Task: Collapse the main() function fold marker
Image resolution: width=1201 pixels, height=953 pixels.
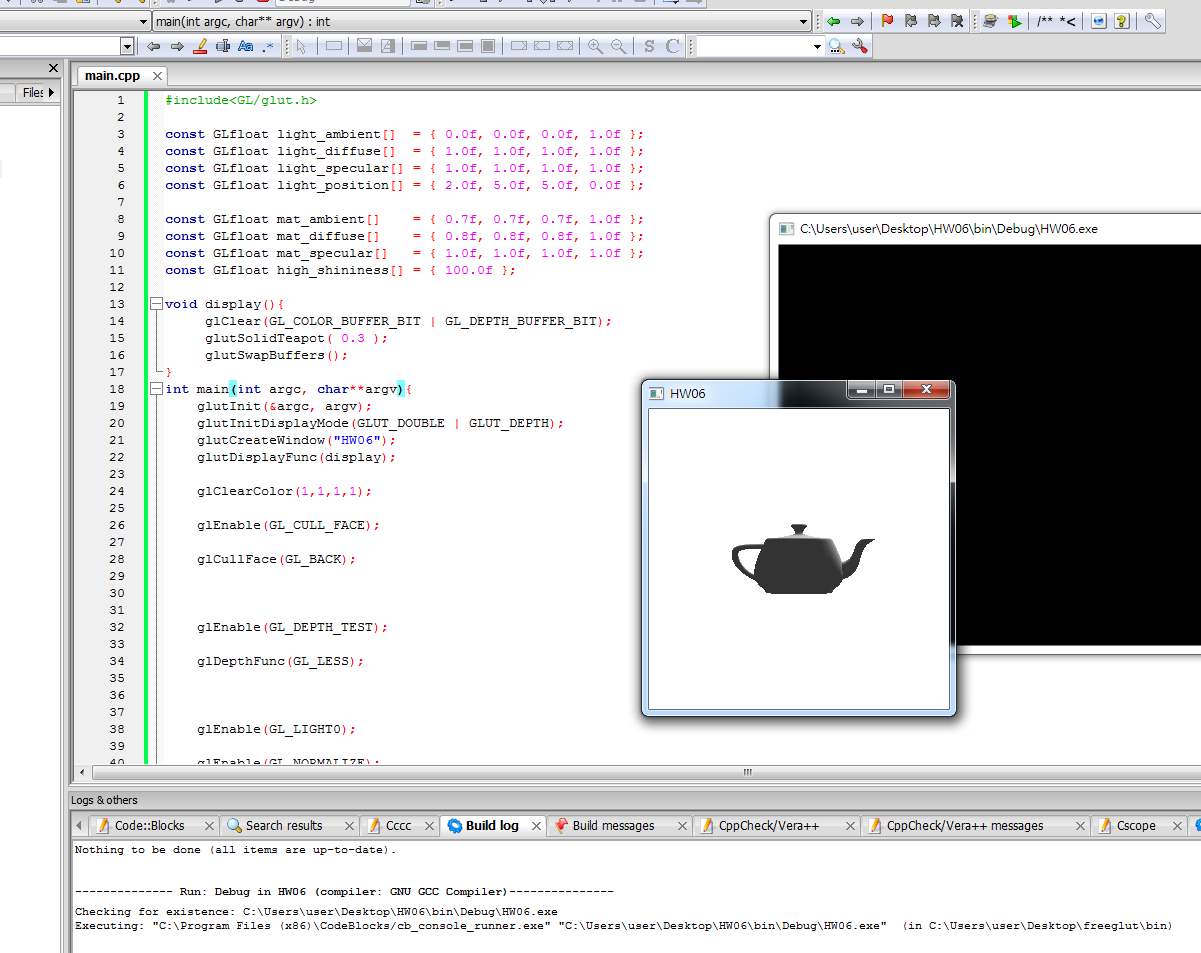Action: [155, 389]
